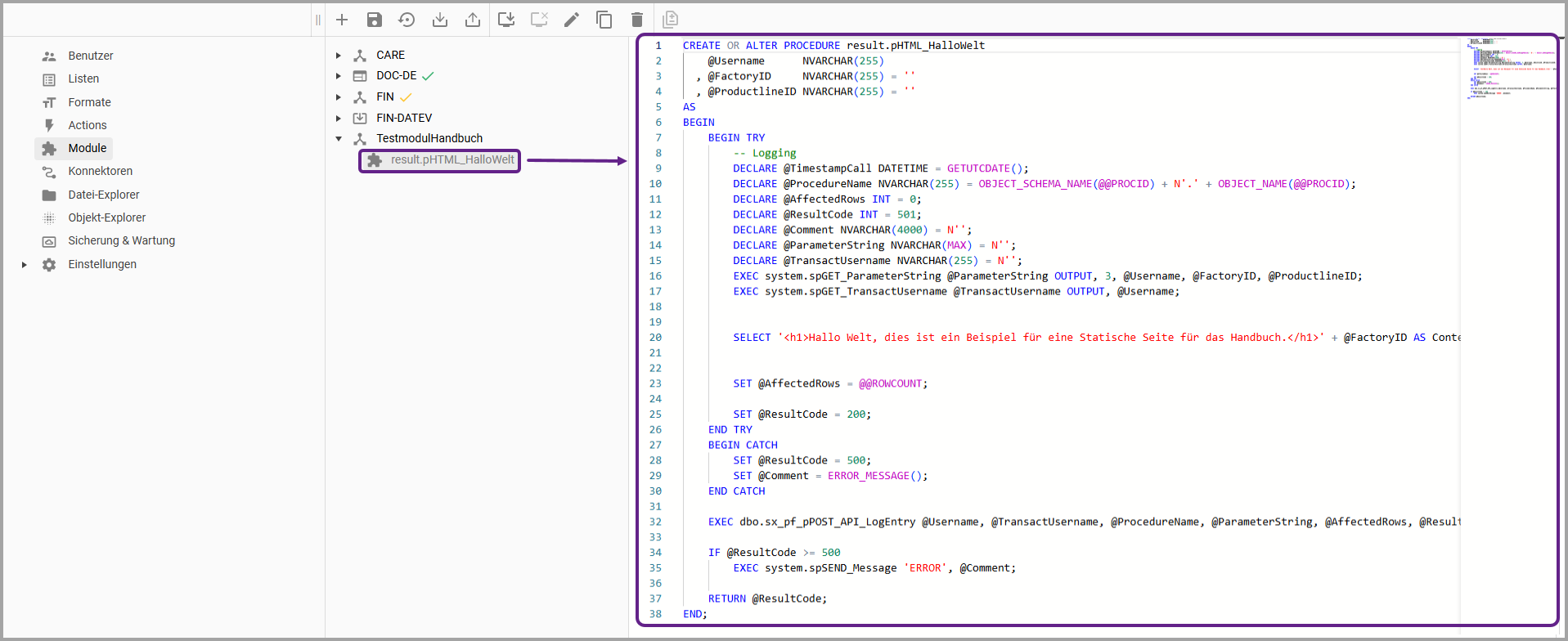Click the install to screen icon

click(x=506, y=20)
